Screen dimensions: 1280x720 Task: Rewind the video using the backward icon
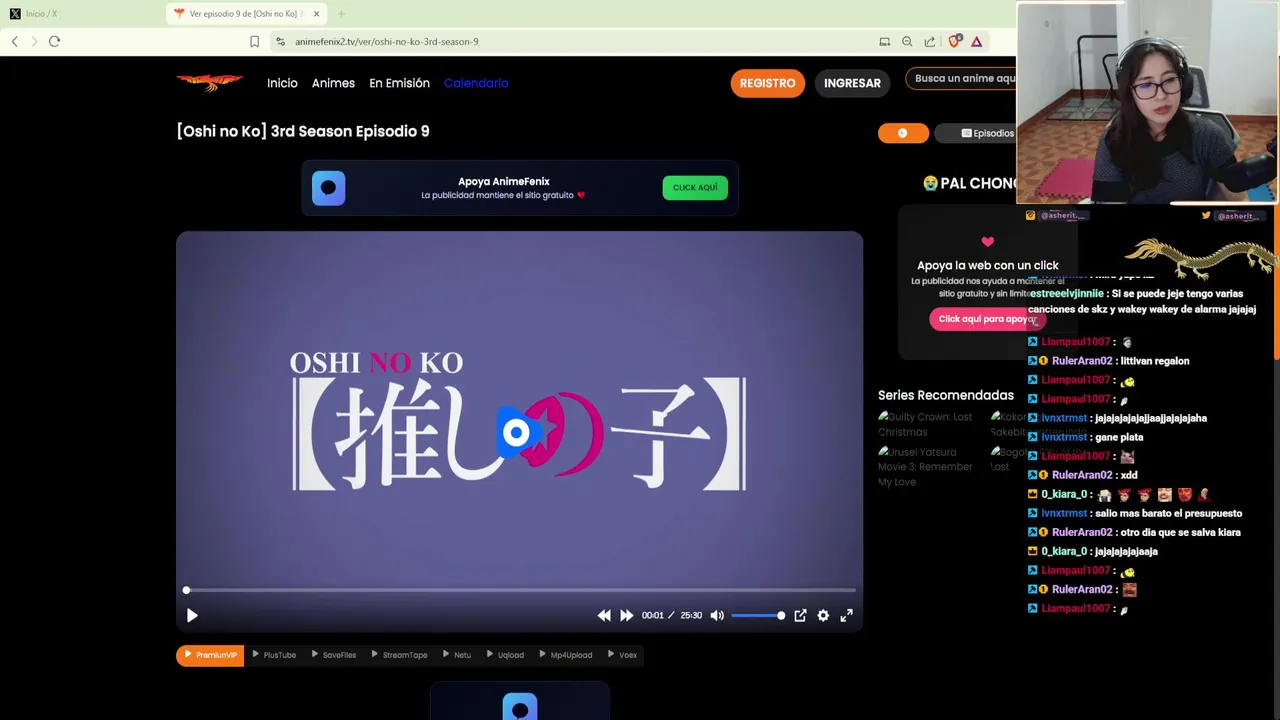coord(604,616)
